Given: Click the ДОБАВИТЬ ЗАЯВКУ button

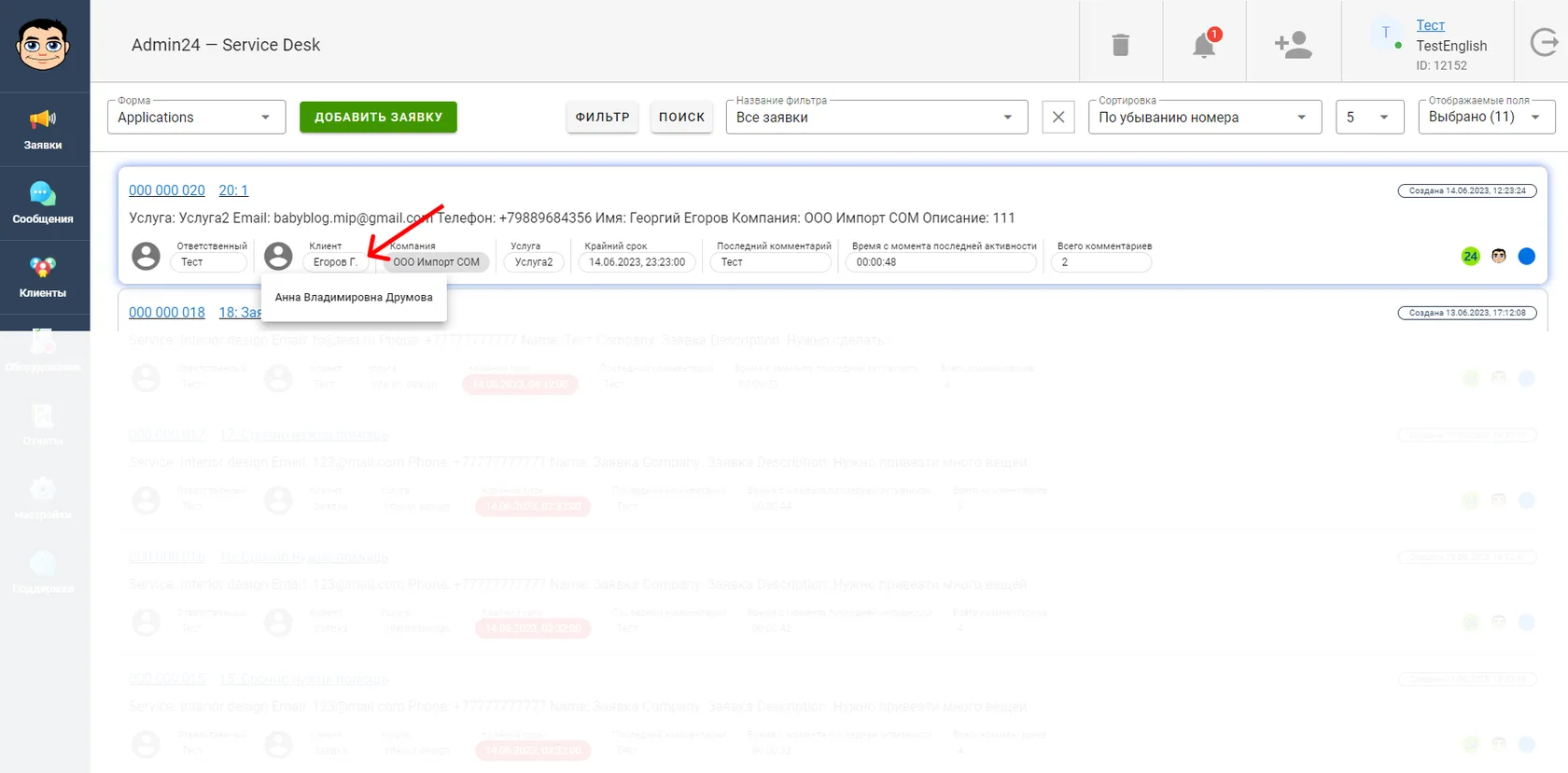Looking at the screenshot, I should 378,117.
